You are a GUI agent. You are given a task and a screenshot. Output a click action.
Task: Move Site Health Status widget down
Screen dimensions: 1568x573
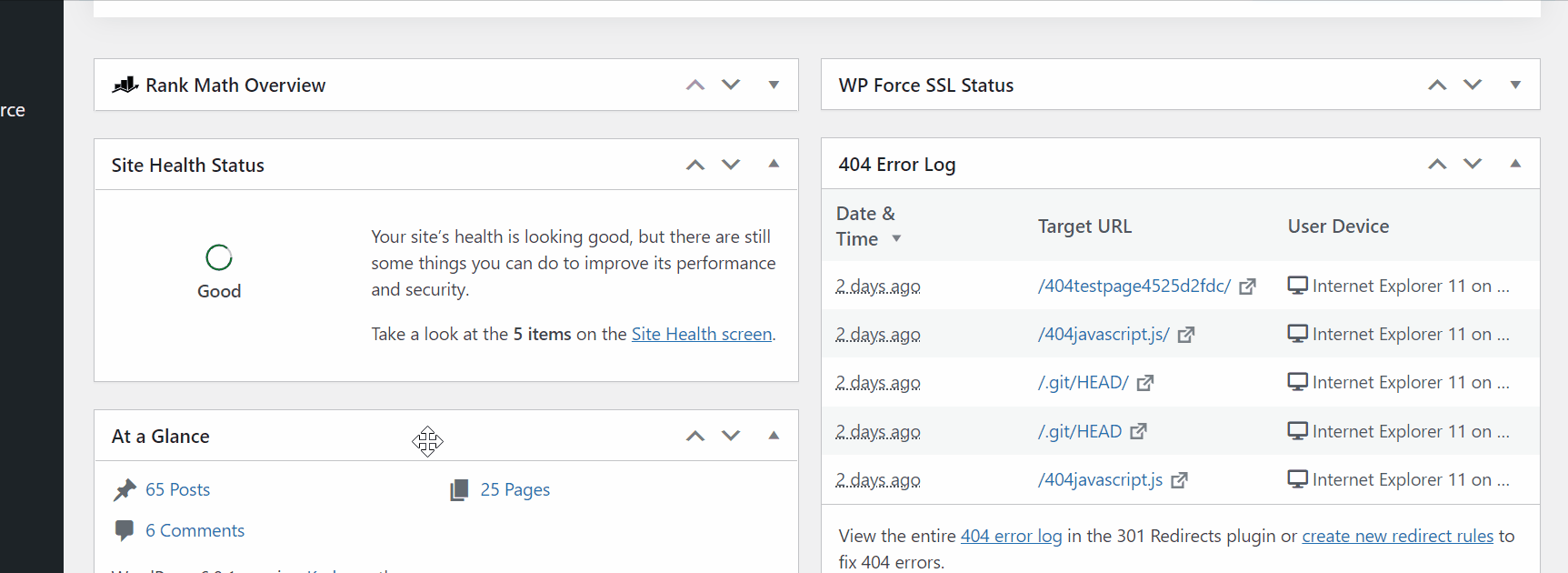(731, 165)
